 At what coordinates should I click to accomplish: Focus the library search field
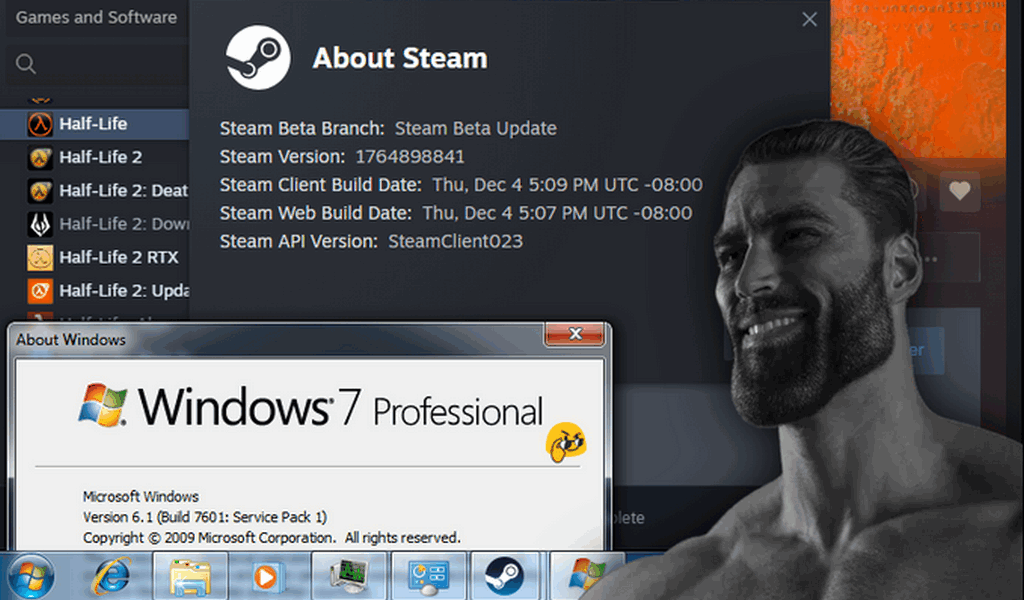[98, 64]
